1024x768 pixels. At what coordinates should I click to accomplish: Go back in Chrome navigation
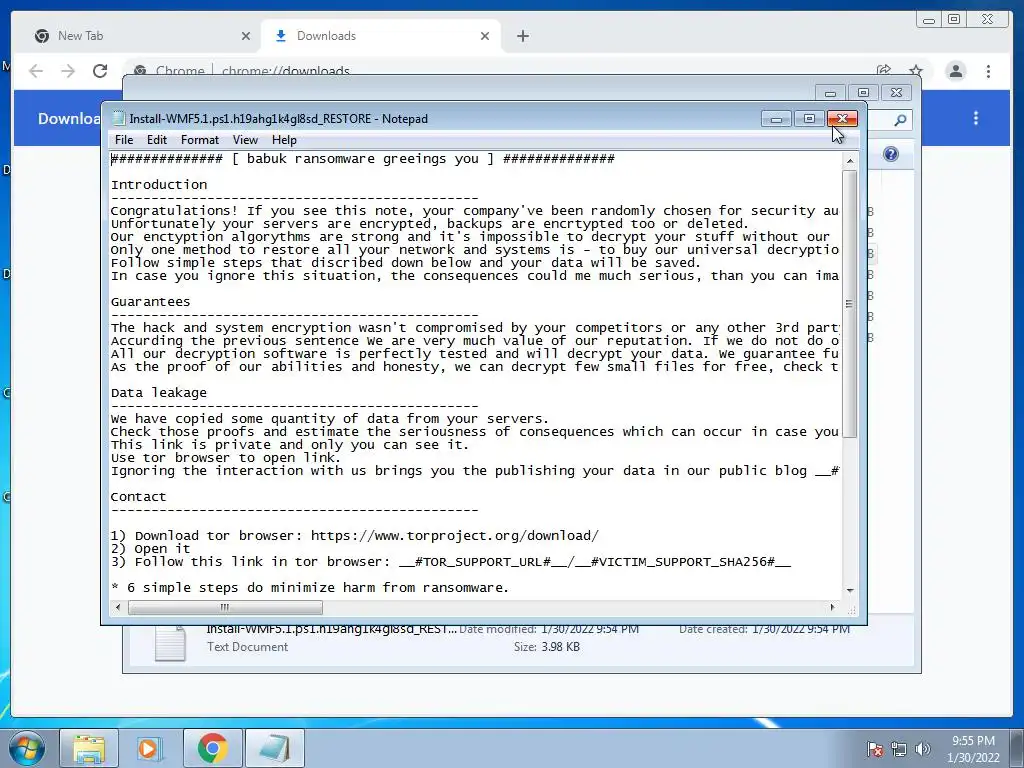point(36,71)
